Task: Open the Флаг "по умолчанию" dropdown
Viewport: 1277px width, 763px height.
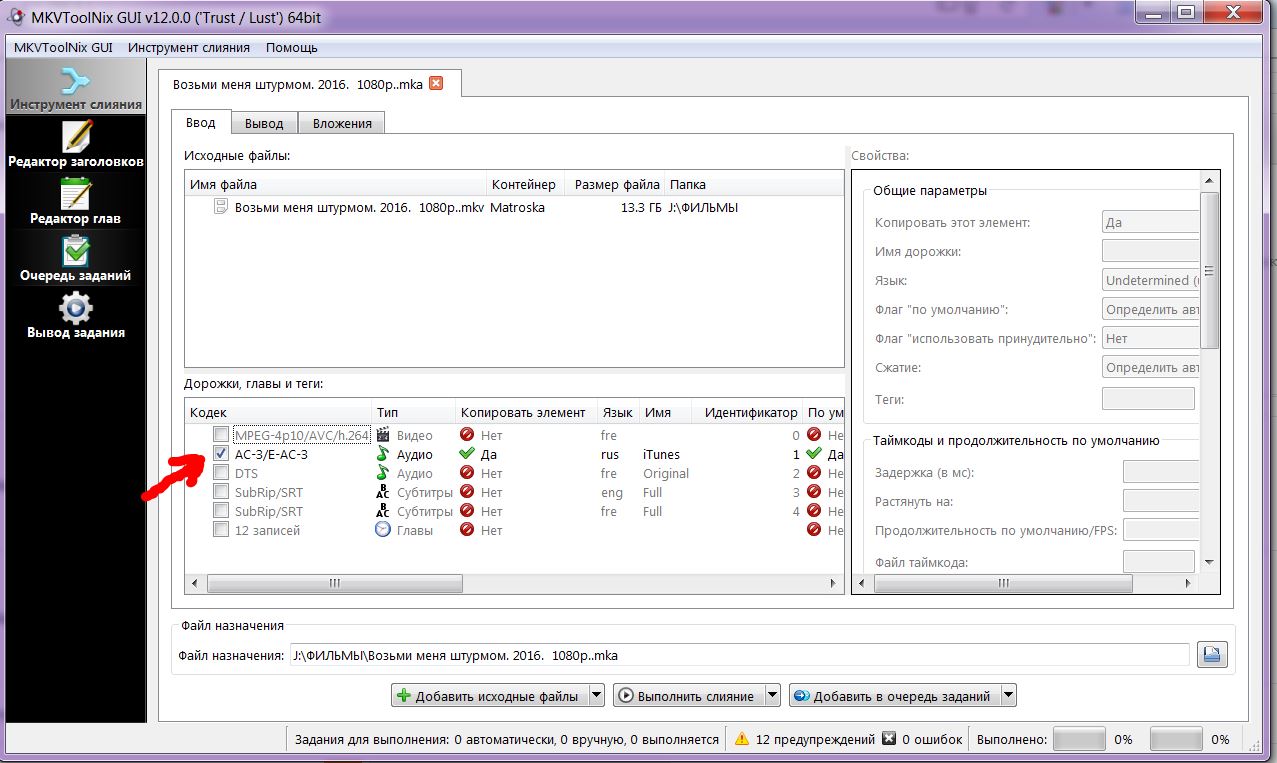Action: [1150, 310]
